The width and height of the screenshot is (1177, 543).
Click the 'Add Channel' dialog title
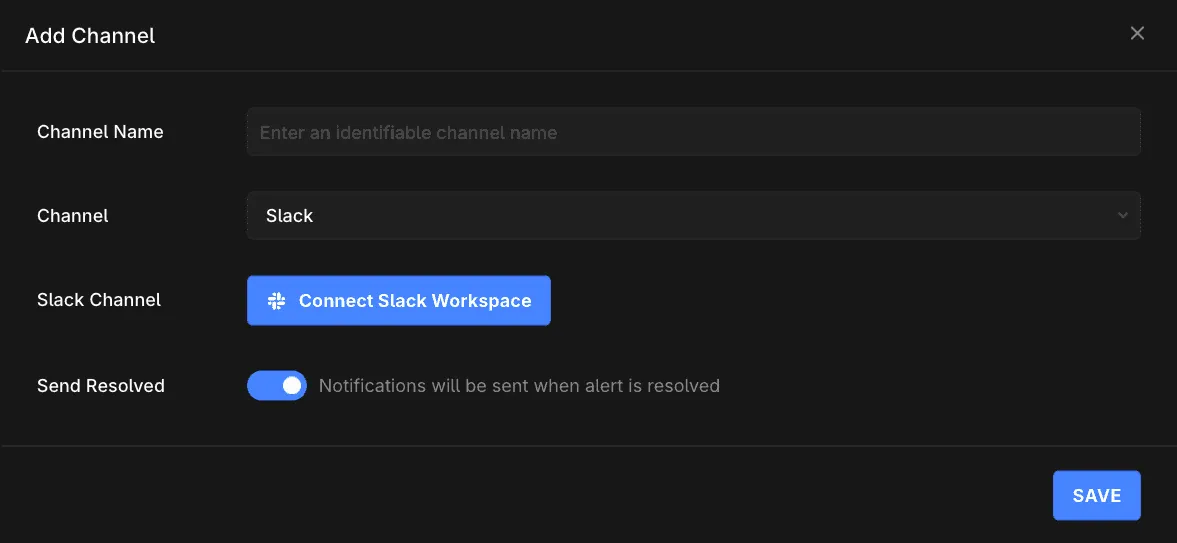(x=90, y=35)
